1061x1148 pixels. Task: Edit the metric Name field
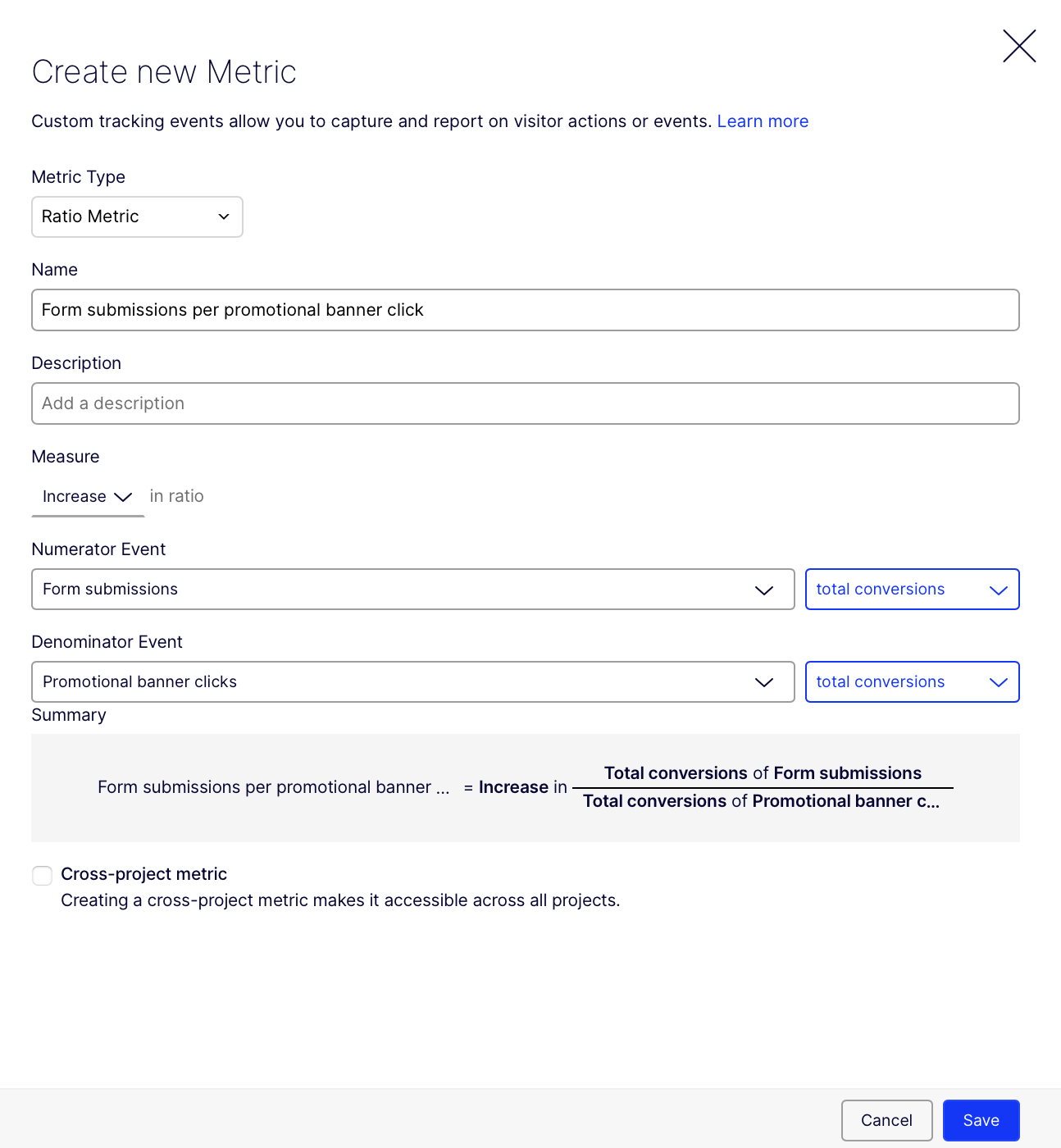coord(525,310)
